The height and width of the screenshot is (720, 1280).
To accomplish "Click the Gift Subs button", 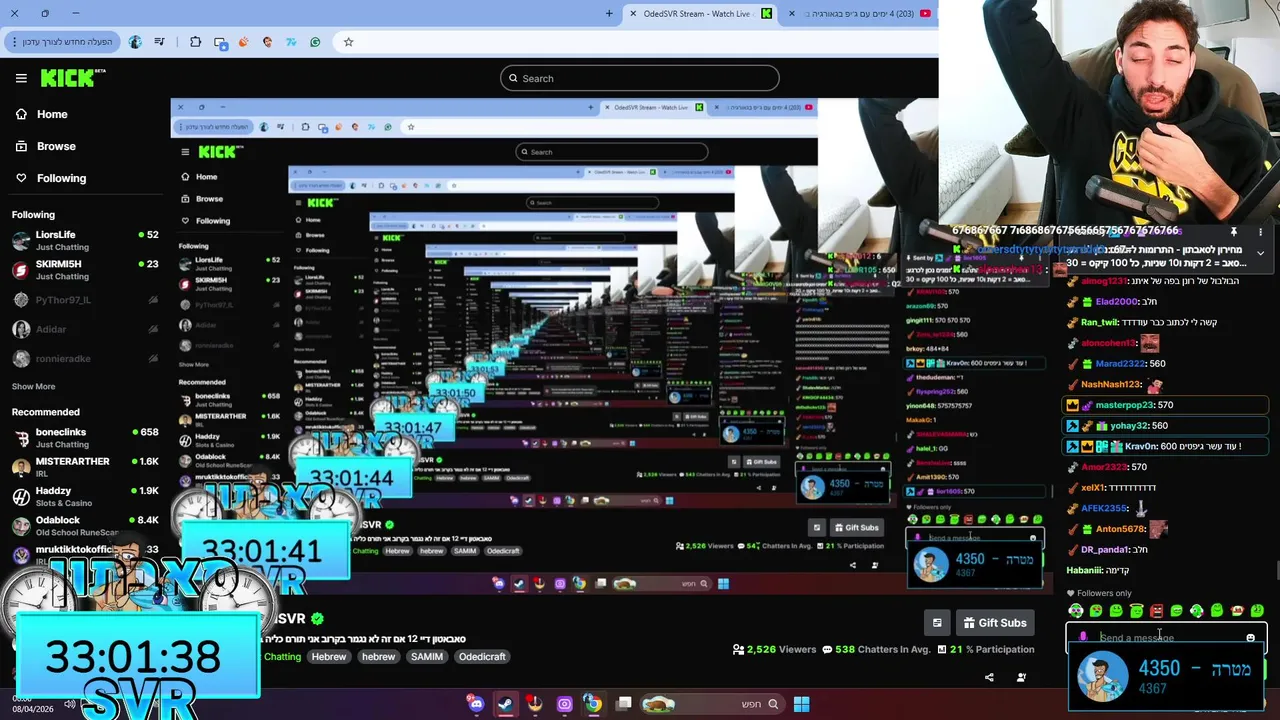I will [994, 623].
